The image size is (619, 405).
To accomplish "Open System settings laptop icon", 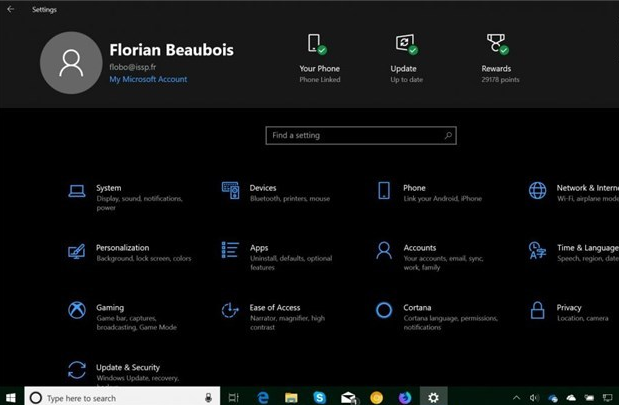I will pos(77,191).
